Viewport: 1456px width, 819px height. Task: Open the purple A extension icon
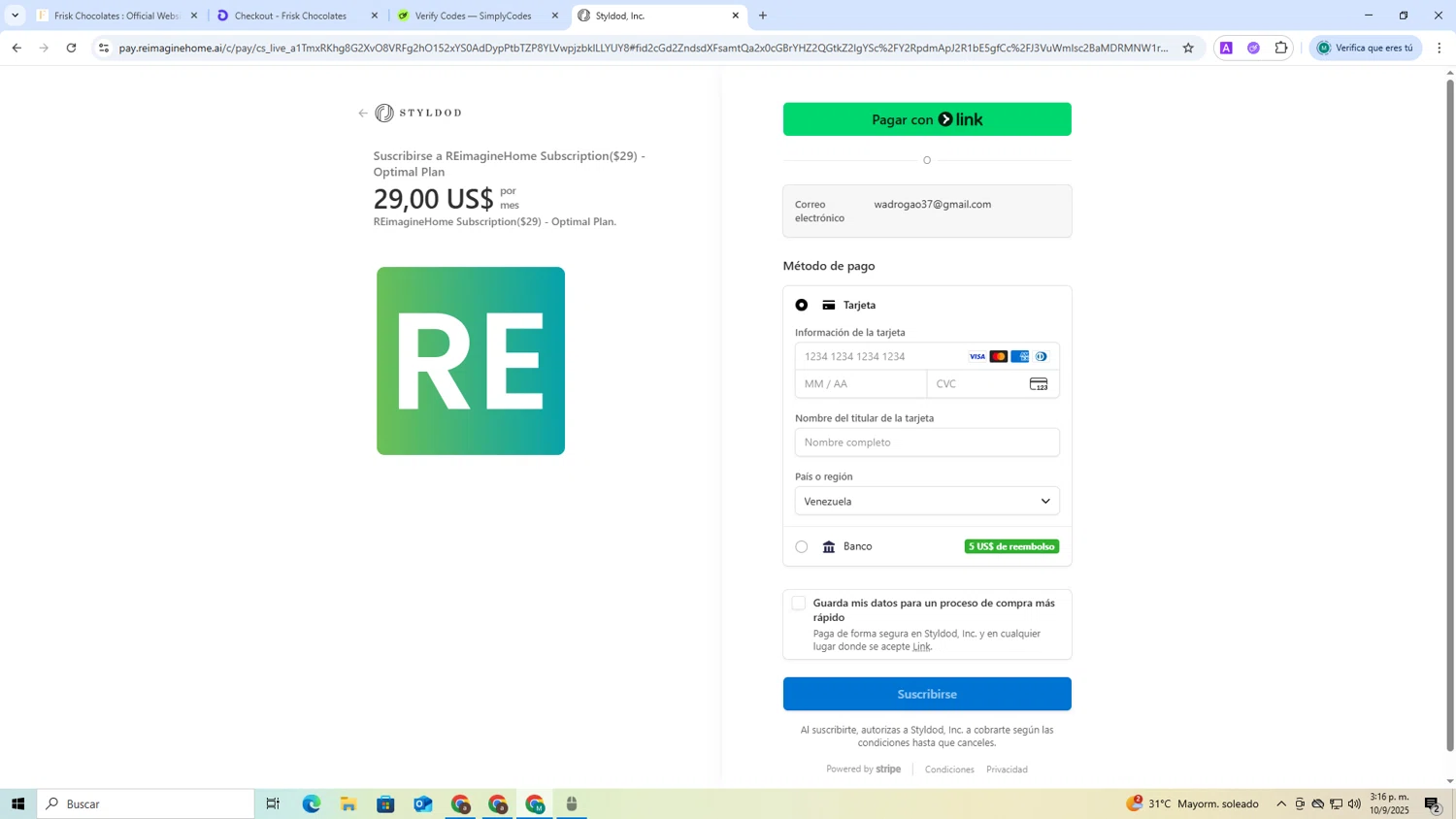[x=1227, y=48]
